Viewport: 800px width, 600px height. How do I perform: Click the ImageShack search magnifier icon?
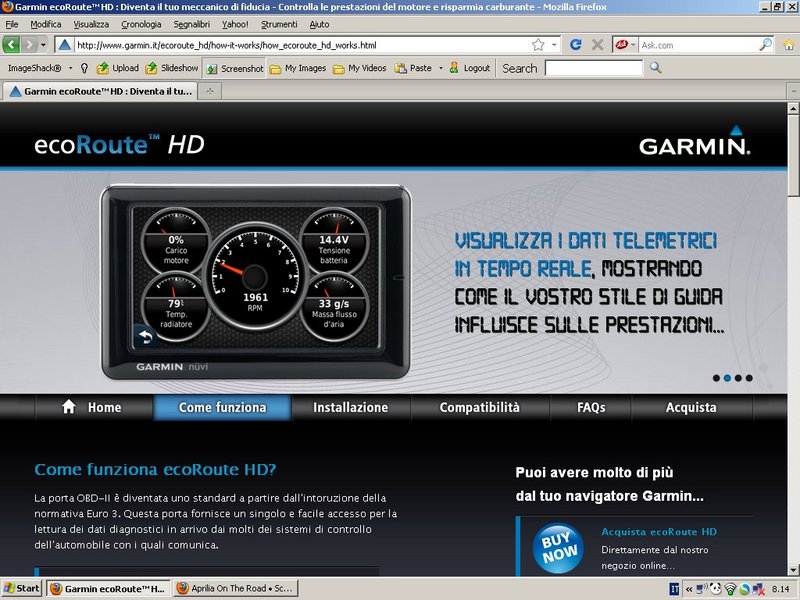[x=656, y=68]
